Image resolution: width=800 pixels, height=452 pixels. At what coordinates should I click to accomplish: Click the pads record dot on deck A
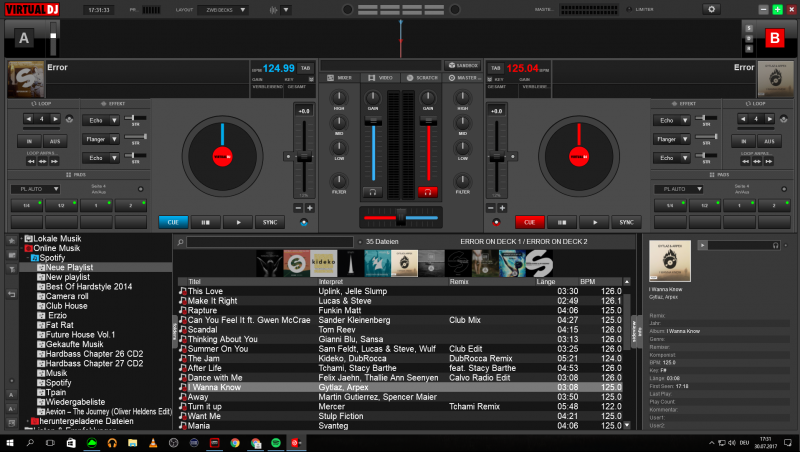pyautogui.click(x=141, y=189)
